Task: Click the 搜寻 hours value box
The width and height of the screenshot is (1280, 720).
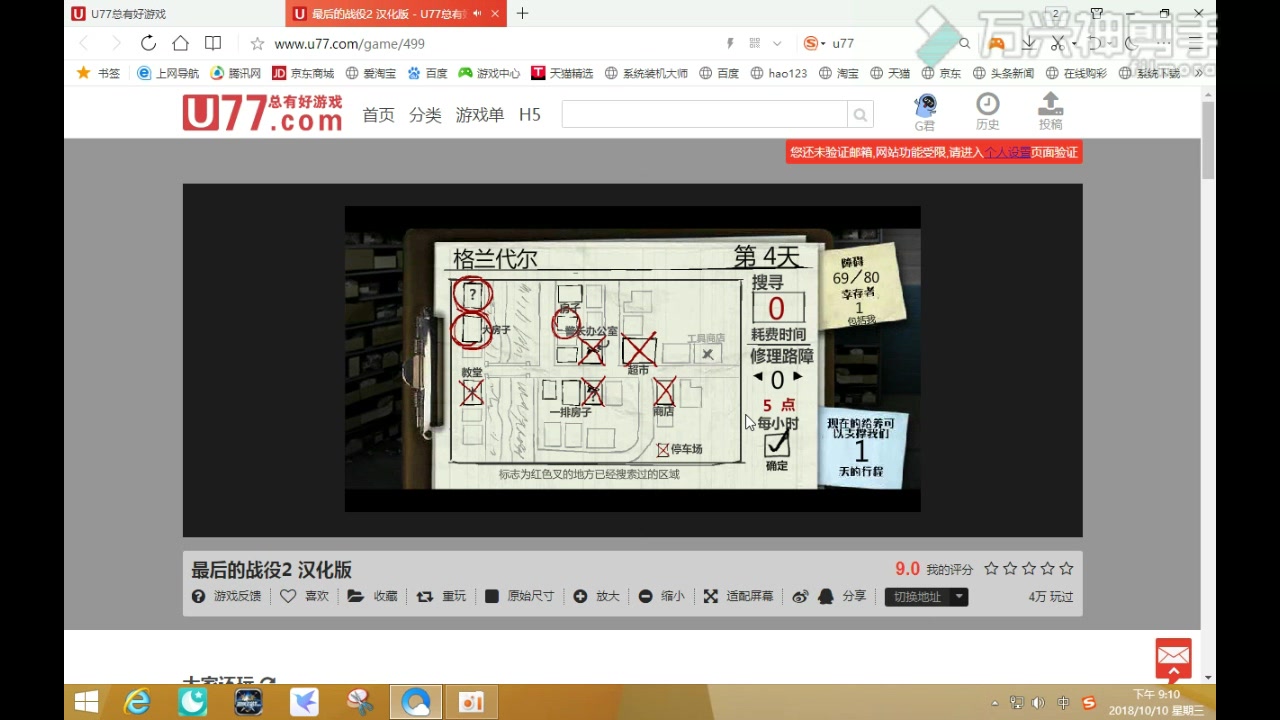Action: (x=776, y=309)
